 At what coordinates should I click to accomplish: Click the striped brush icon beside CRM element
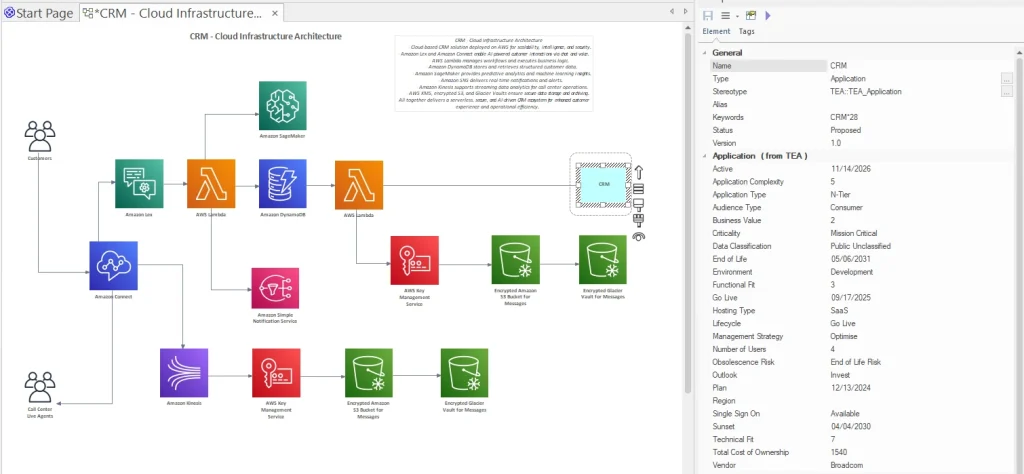(639, 220)
